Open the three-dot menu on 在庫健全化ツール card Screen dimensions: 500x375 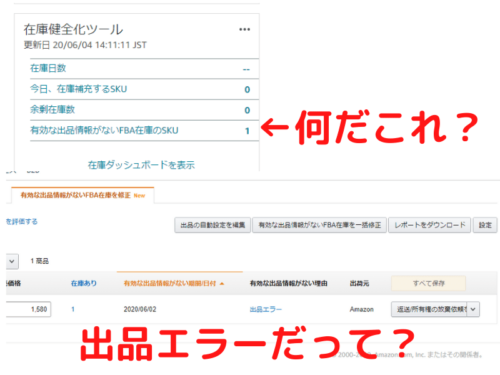244,29
